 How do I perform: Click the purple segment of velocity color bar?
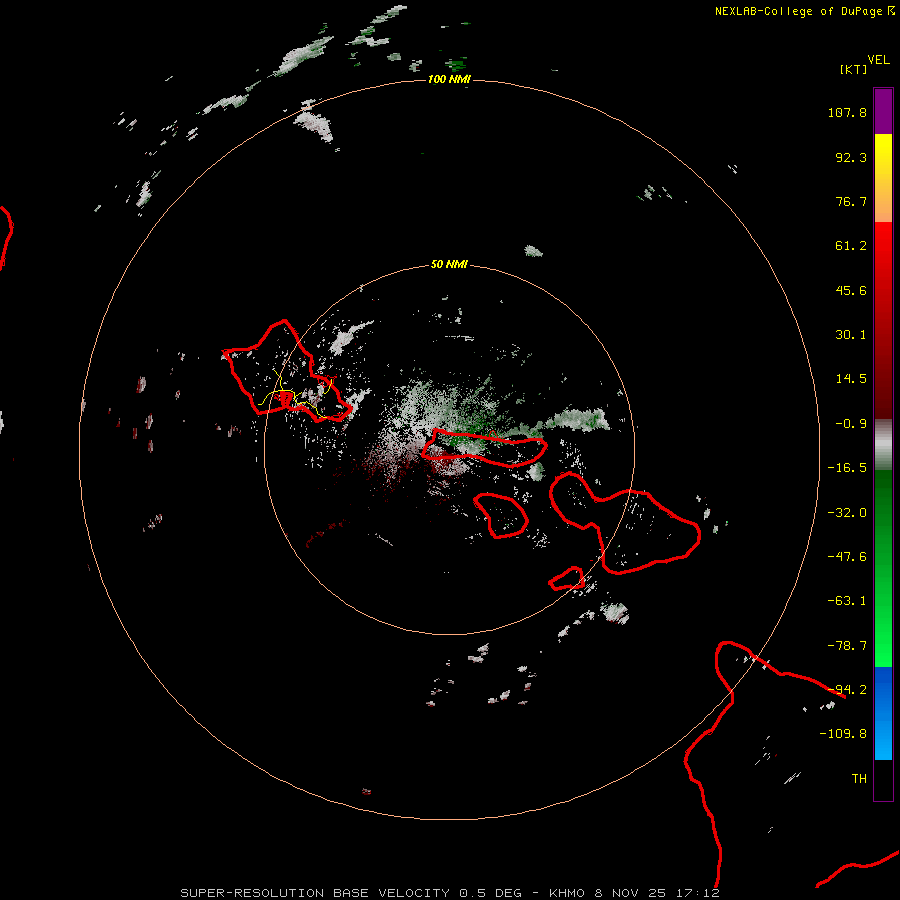883,111
